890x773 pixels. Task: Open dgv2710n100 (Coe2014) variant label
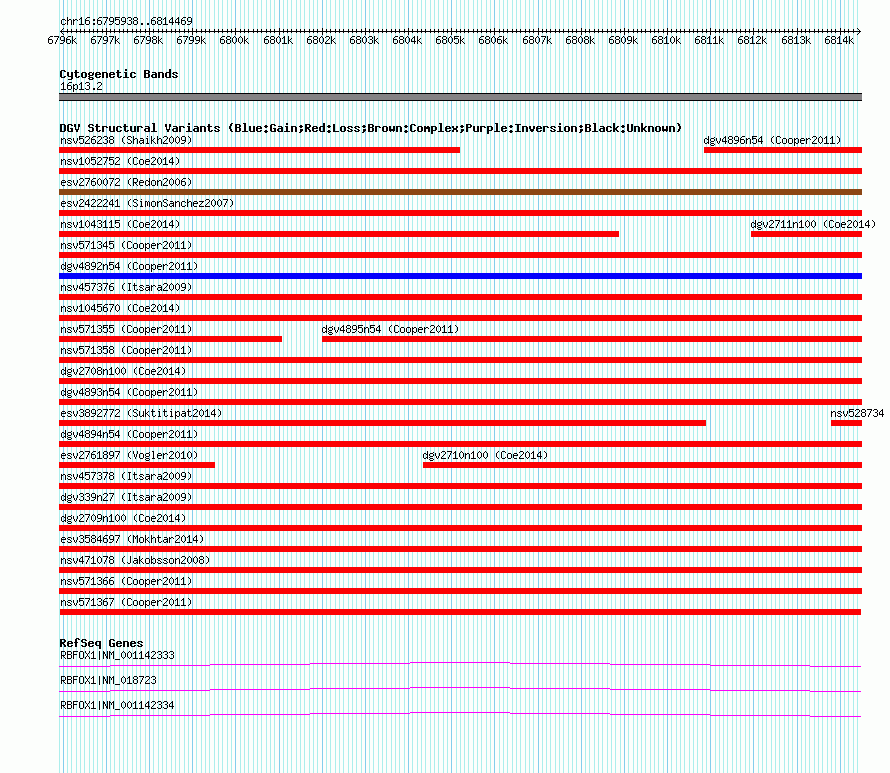tap(485, 455)
